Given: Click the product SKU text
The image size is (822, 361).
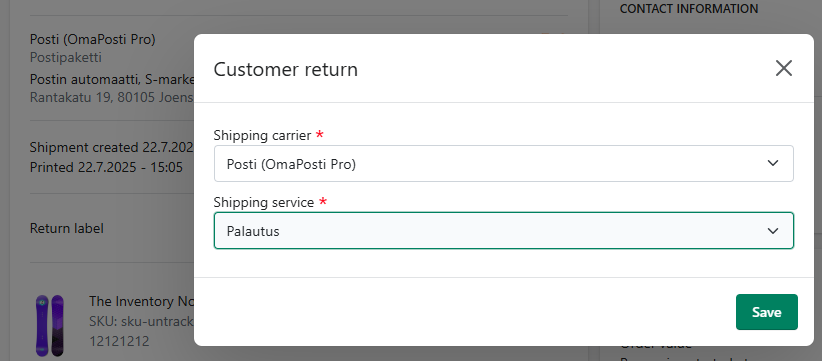Looking at the screenshot, I should click(x=142, y=321).
